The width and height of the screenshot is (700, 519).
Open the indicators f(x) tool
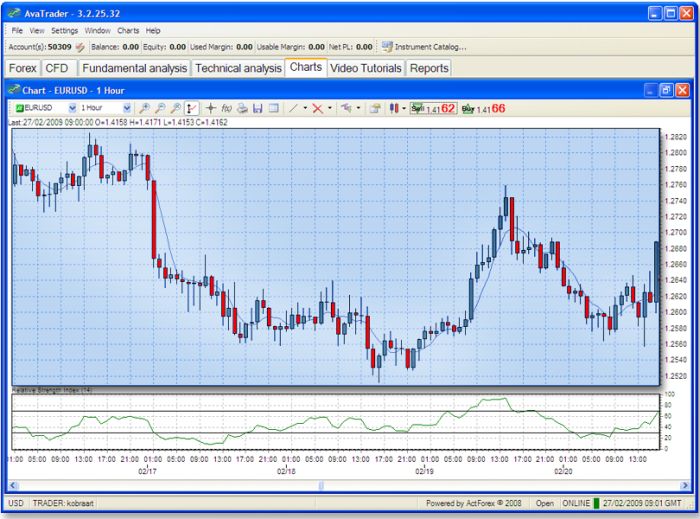coord(226,108)
